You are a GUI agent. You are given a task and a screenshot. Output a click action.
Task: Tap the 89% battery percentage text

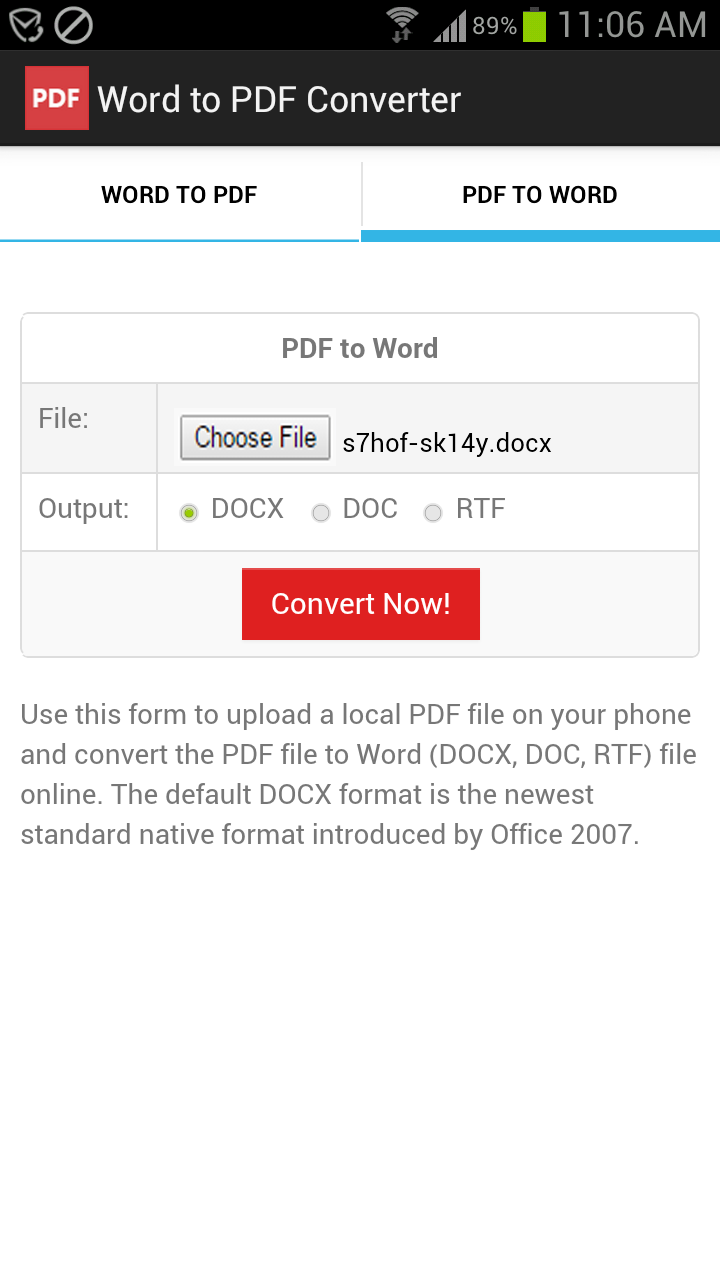pyautogui.click(x=494, y=26)
